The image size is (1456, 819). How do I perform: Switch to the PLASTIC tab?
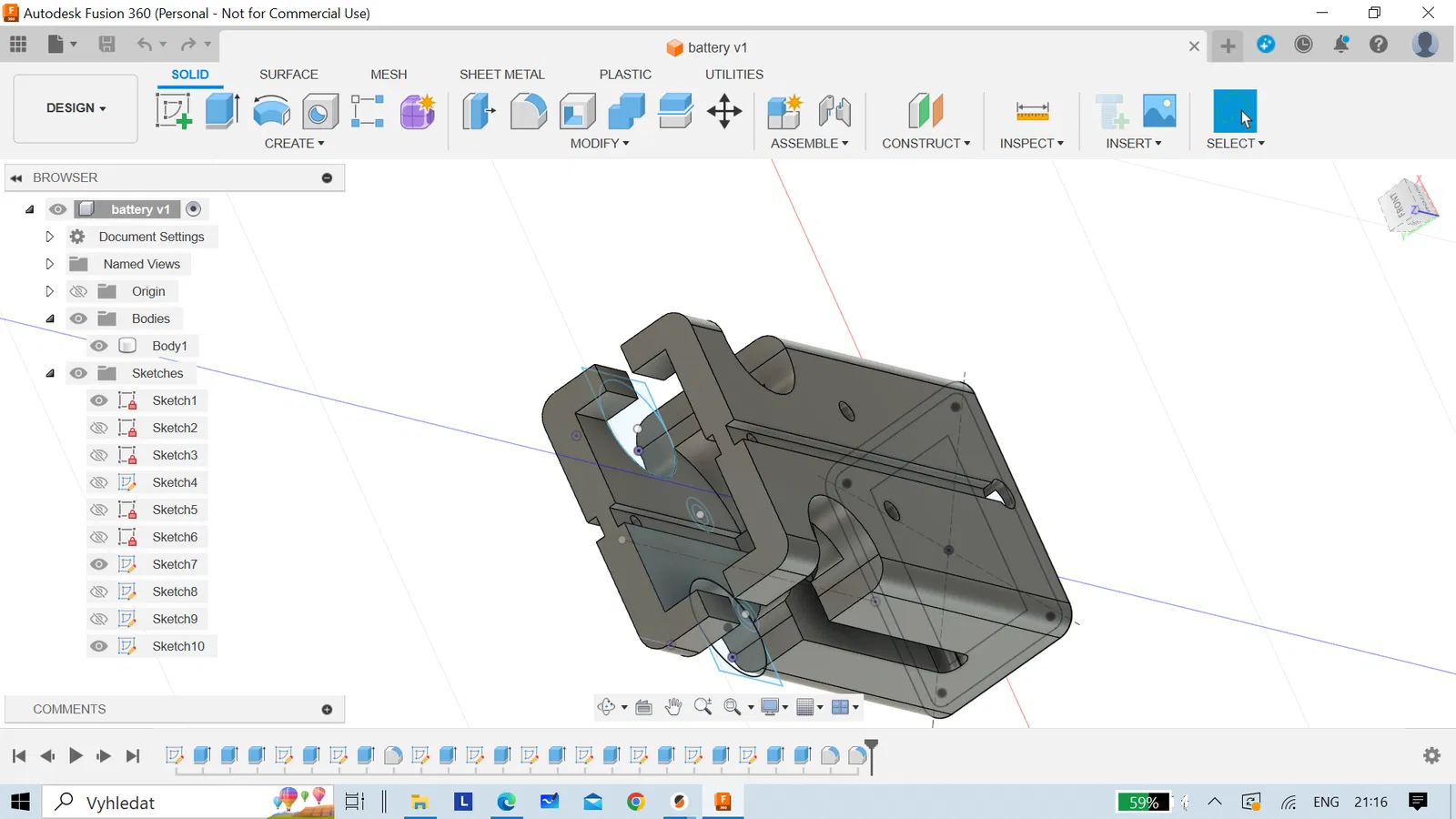click(625, 75)
